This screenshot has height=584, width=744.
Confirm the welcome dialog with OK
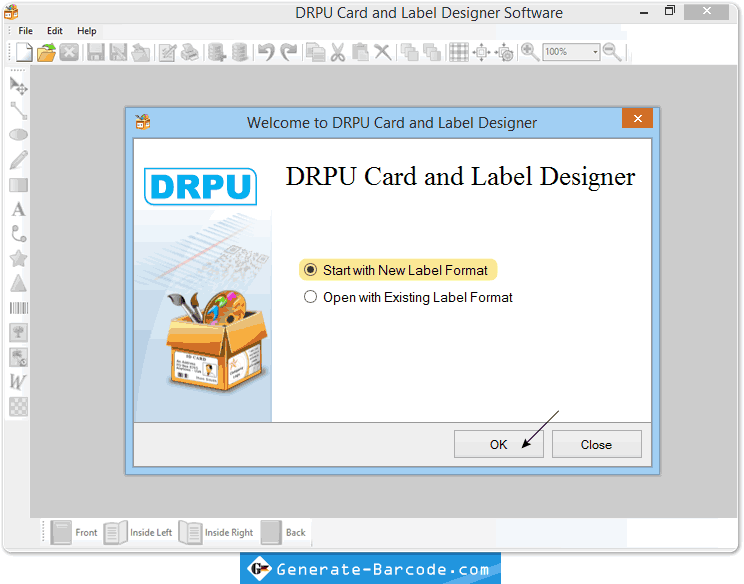coord(499,445)
